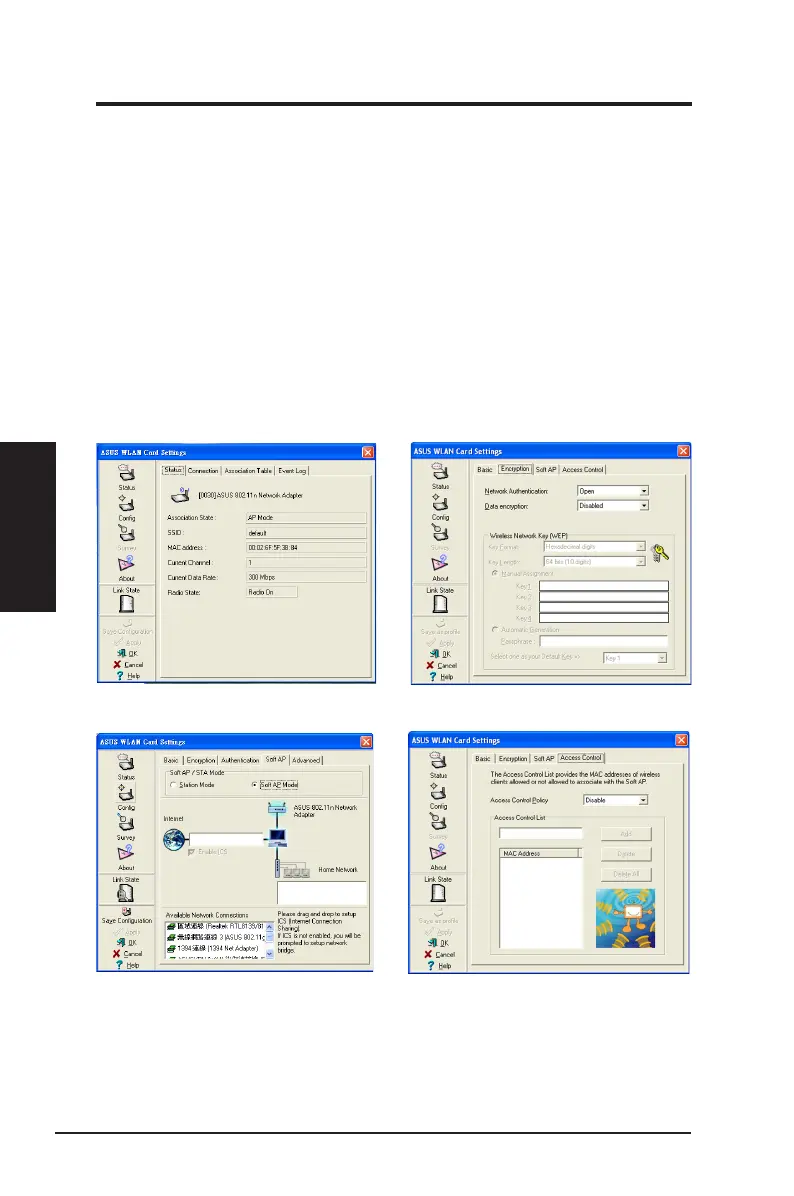
Task: Click the yellow keys icon beside Key Format
Action: coord(660,553)
